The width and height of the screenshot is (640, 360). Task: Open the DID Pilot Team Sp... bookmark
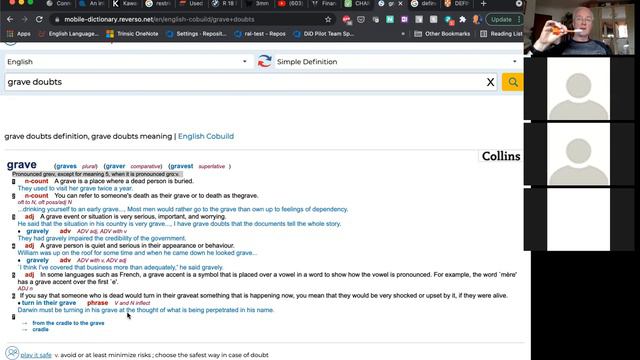tap(324, 34)
